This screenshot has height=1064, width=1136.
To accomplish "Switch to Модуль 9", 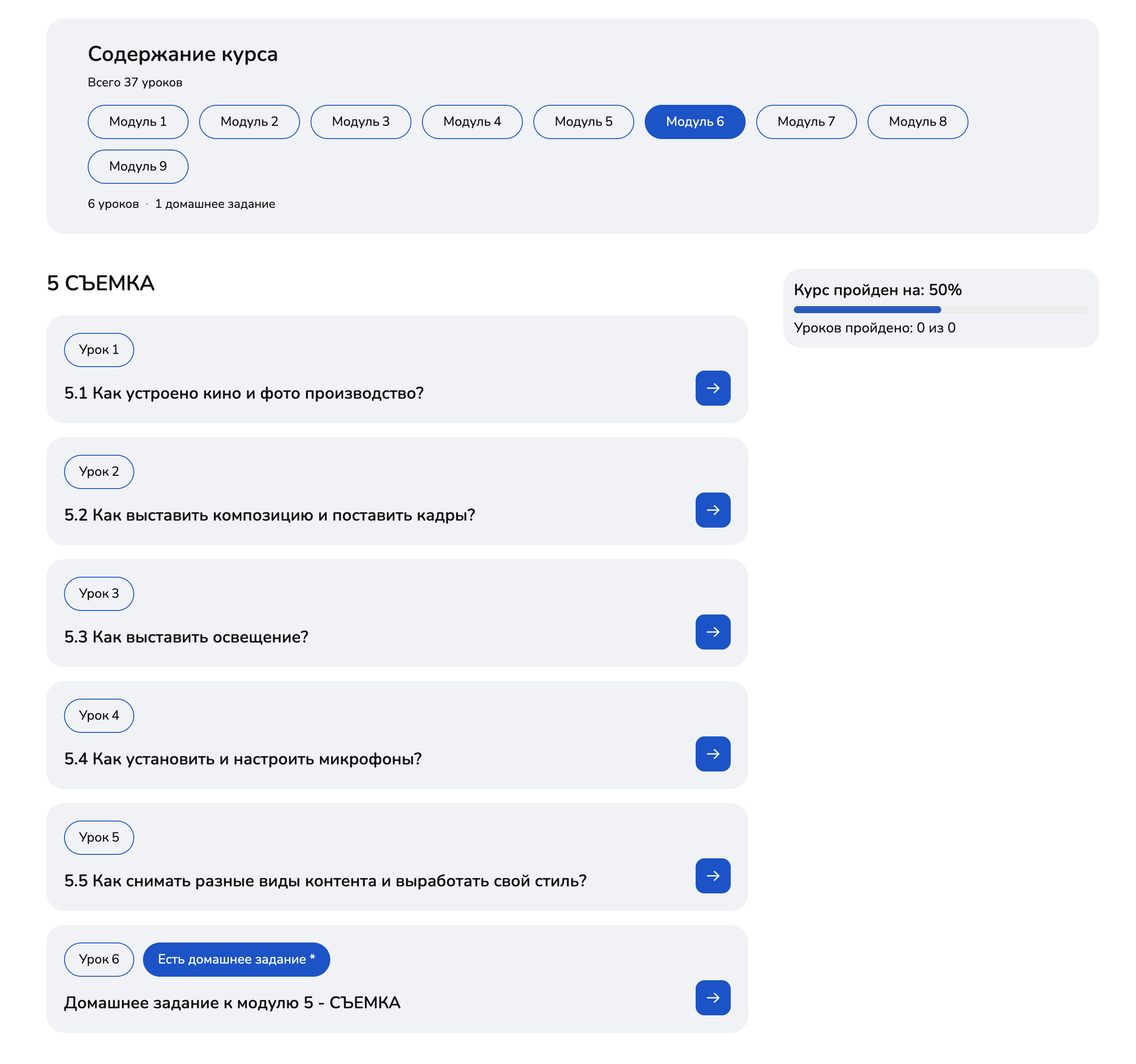I will click(138, 166).
